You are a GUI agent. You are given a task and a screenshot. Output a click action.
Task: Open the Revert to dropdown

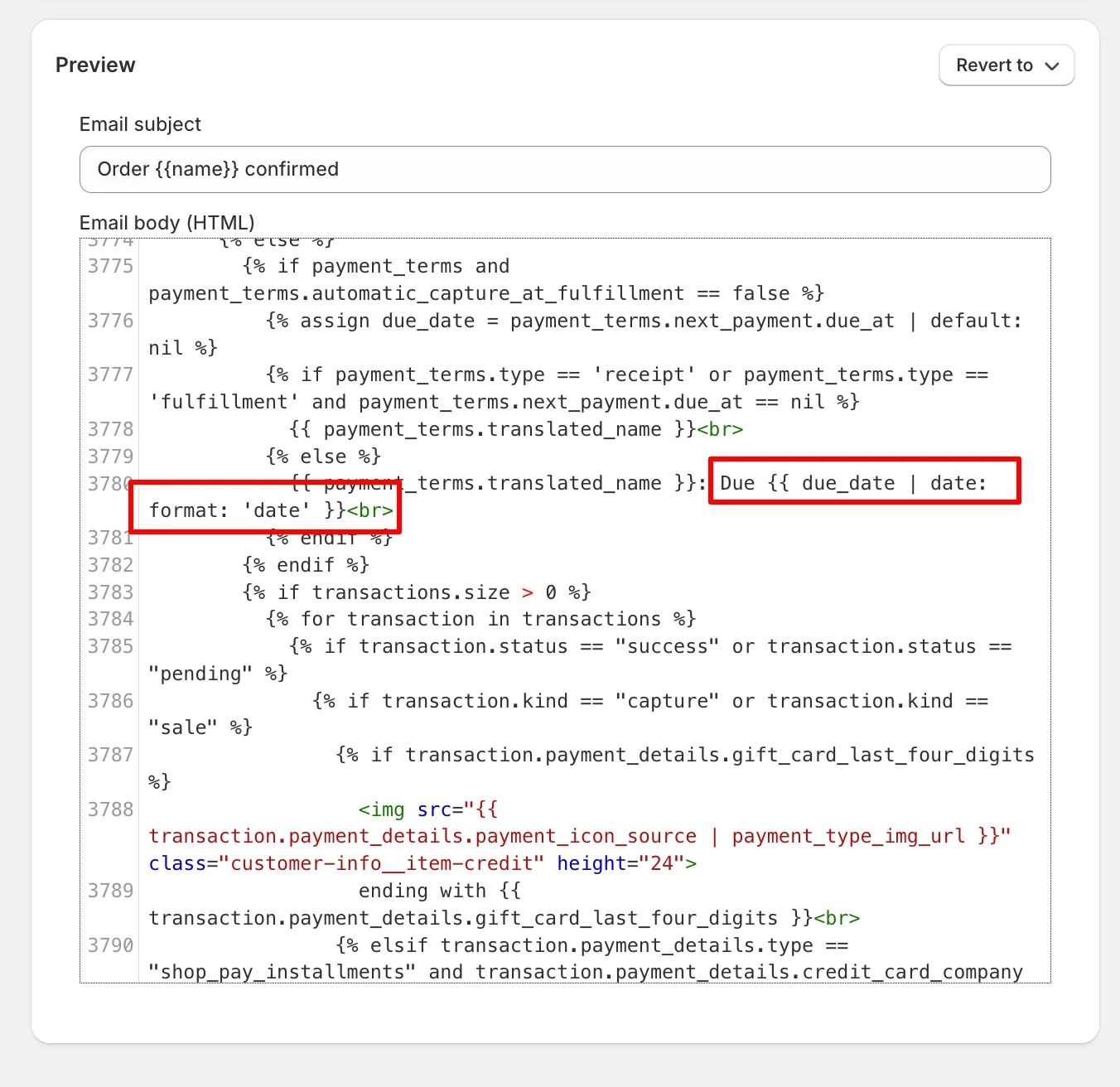(1007, 65)
